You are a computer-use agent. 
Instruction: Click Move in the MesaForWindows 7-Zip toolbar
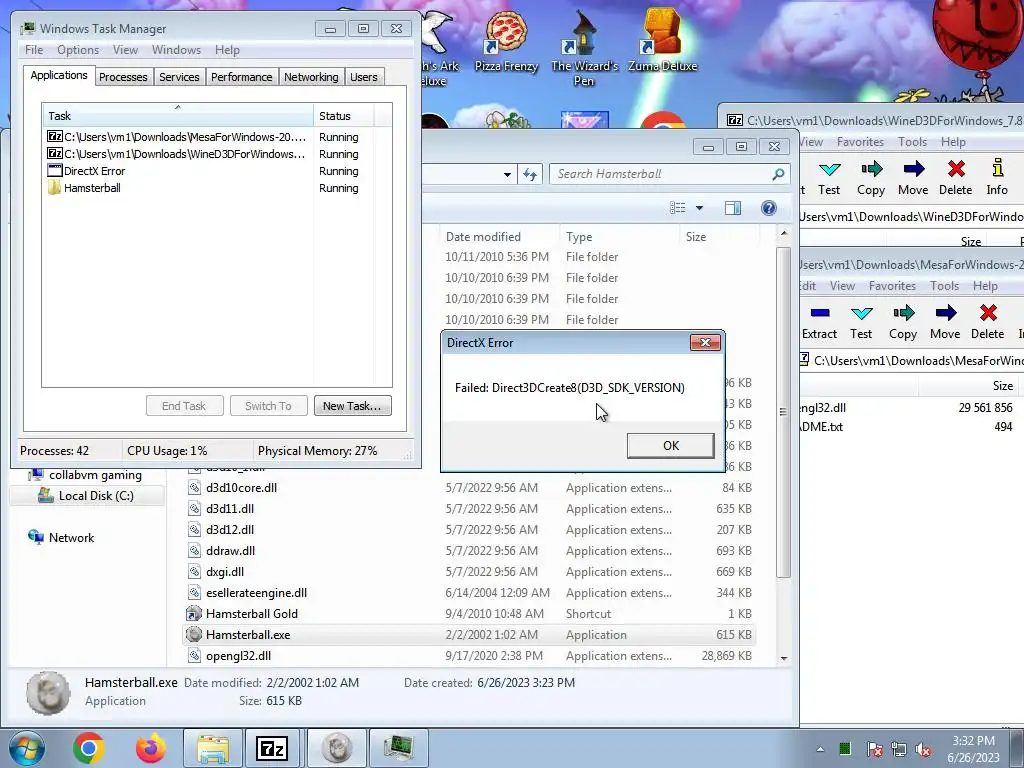click(945, 322)
